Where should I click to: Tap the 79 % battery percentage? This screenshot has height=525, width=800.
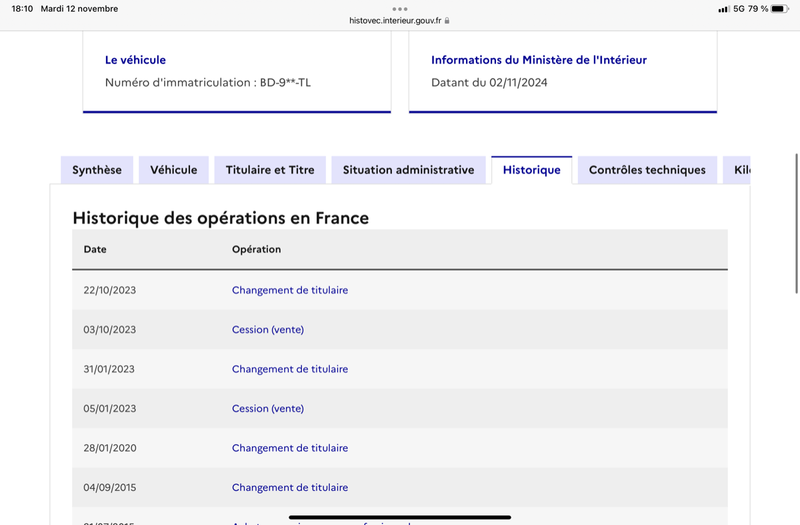[758, 9]
